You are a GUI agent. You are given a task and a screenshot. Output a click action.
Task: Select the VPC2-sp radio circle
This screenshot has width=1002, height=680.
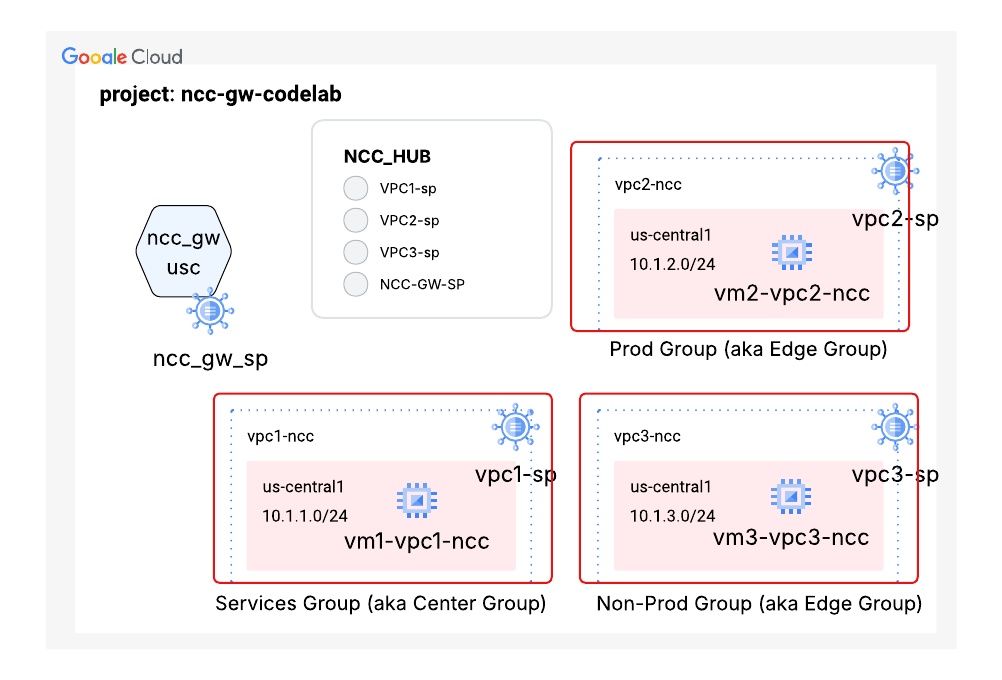click(x=356, y=220)
